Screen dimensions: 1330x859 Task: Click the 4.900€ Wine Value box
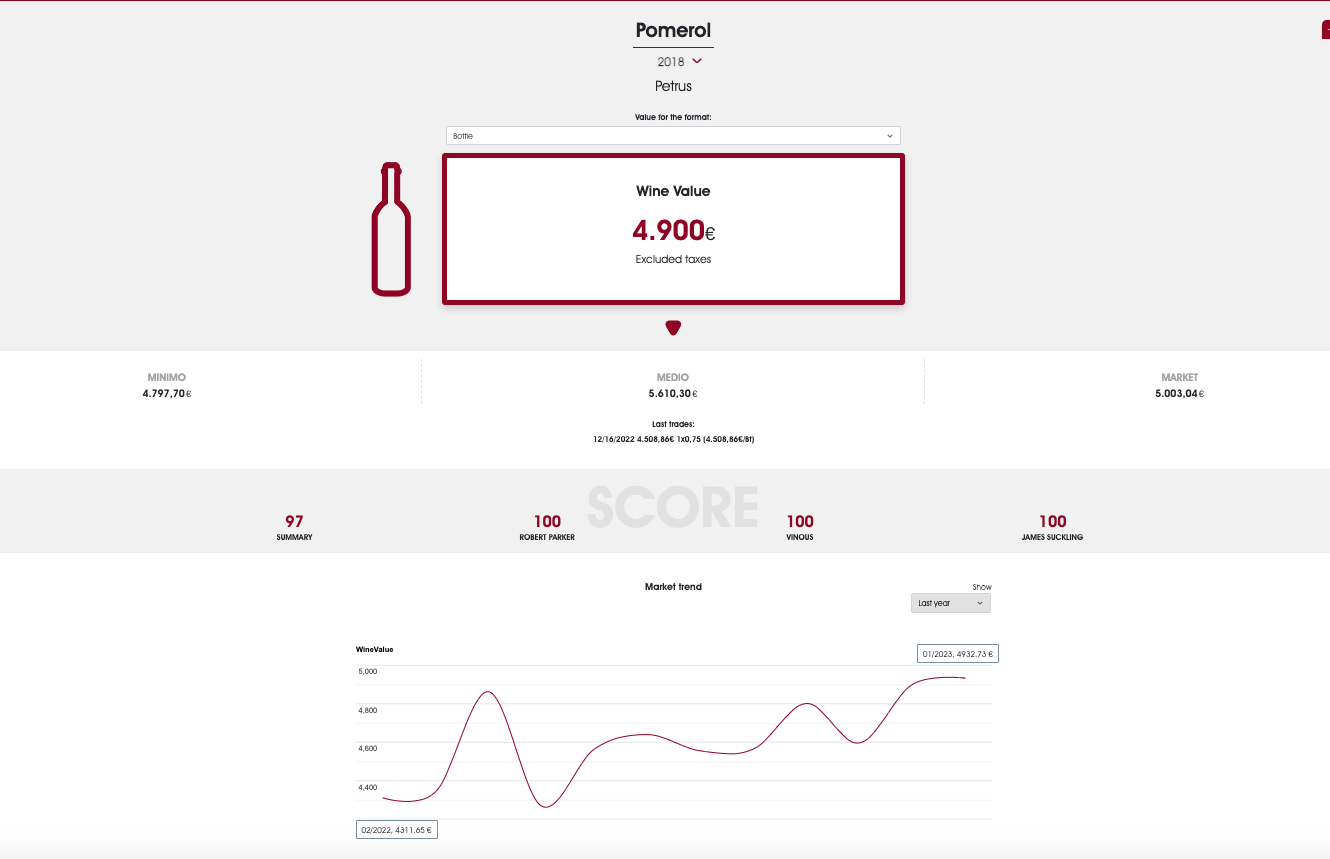pos(673,229)
